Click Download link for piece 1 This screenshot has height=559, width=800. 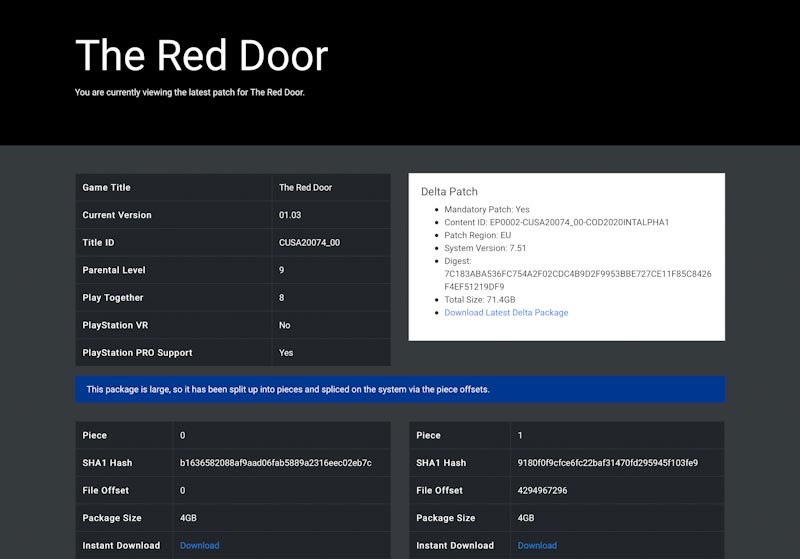coord(537,545)
